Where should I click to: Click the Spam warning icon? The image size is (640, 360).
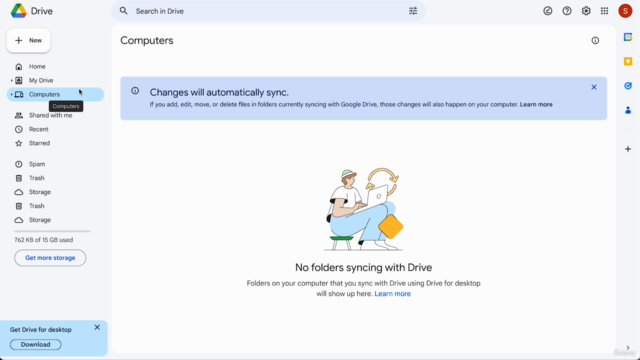pyautogui.click(x=19, y=164)
